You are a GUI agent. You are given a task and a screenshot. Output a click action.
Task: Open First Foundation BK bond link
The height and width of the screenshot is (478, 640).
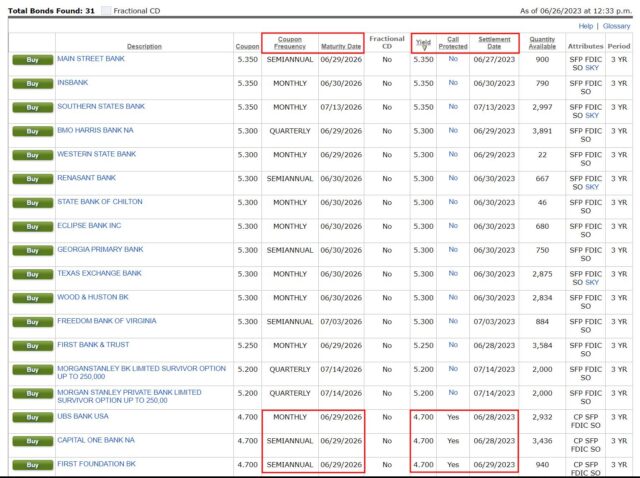[96, 464]
